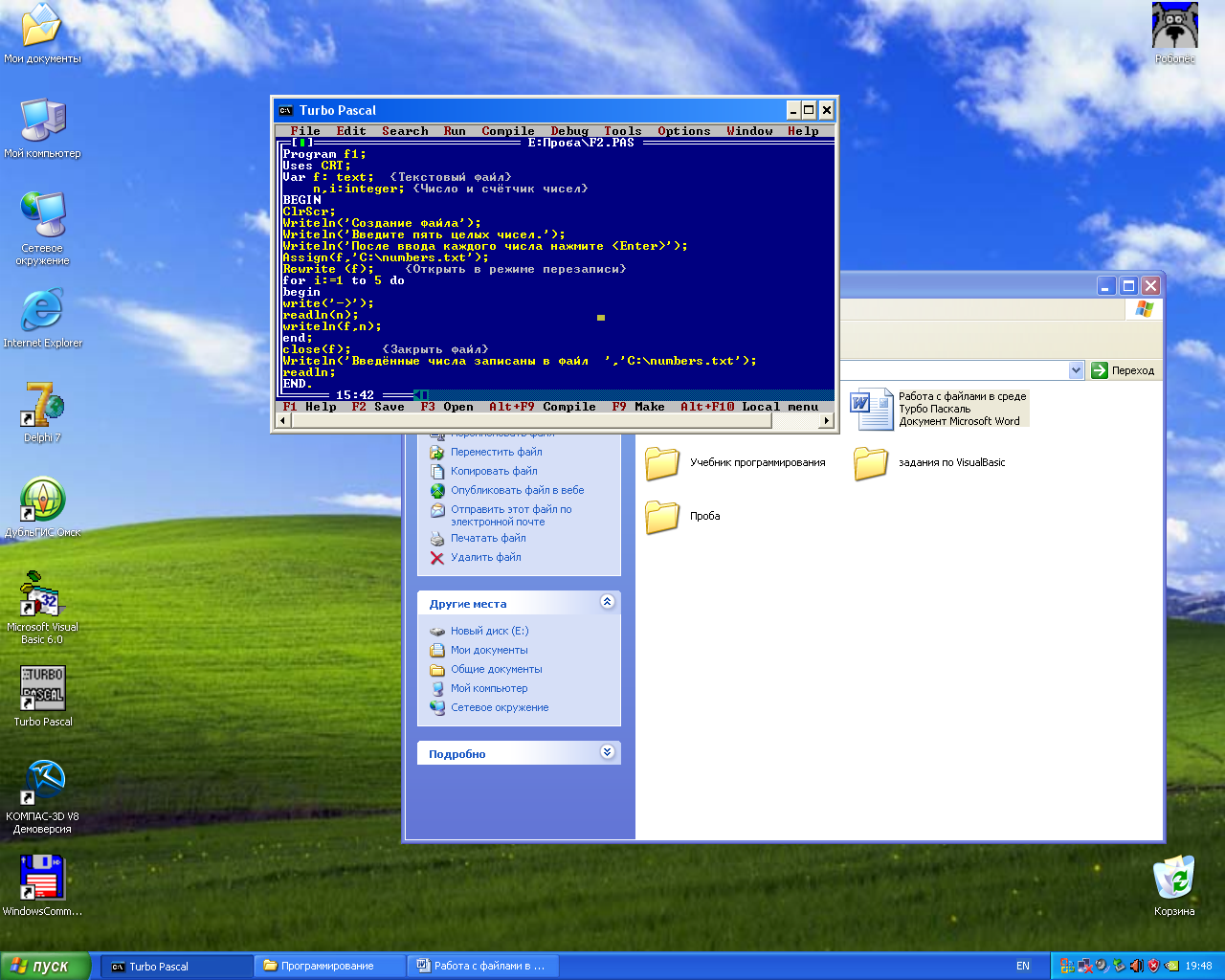Click the 19:48 system tray clock

1198,967
